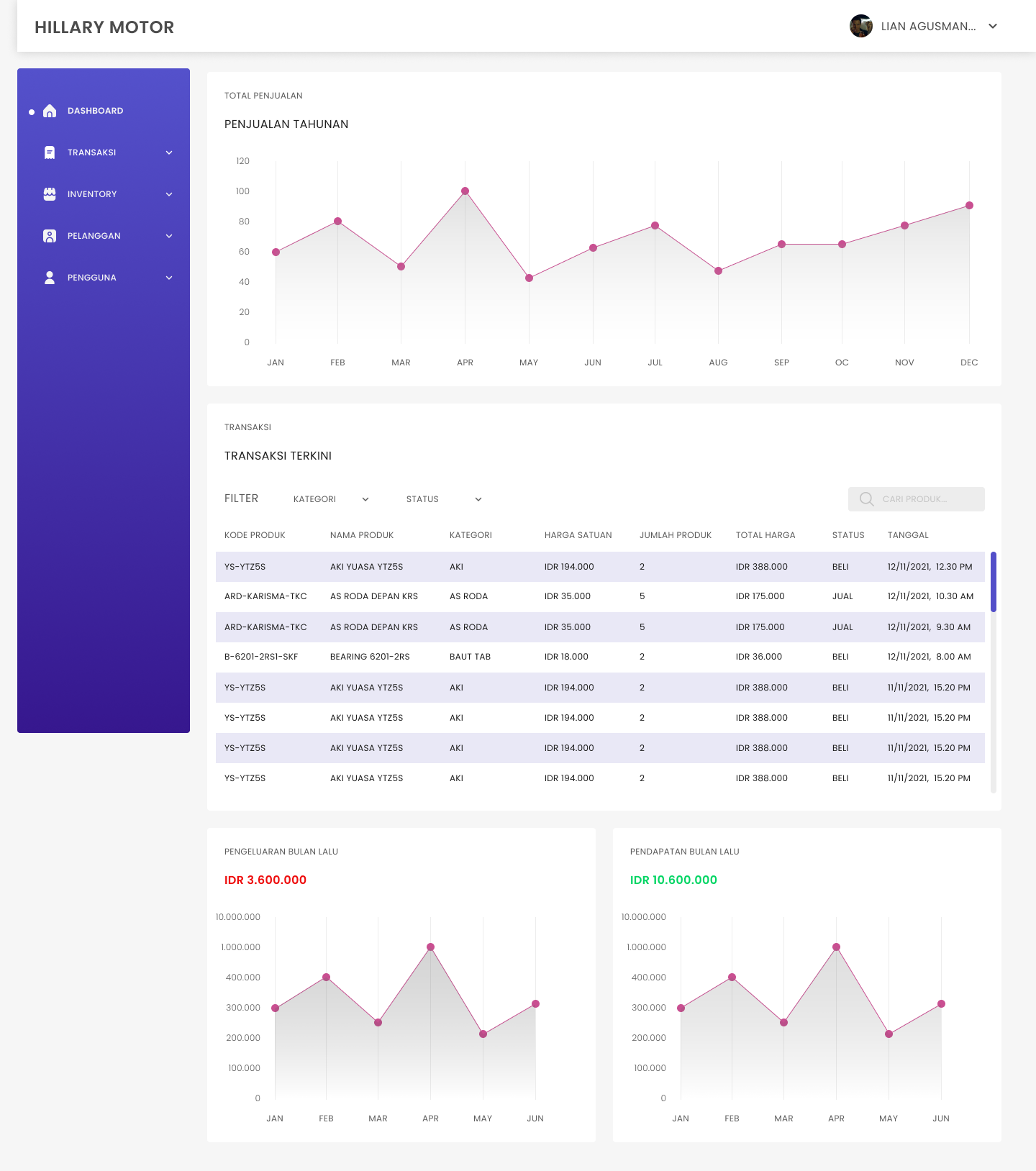Click the Dashboard home icon
Viewport: 1036px width, 1171px height.
pos(50,111)
